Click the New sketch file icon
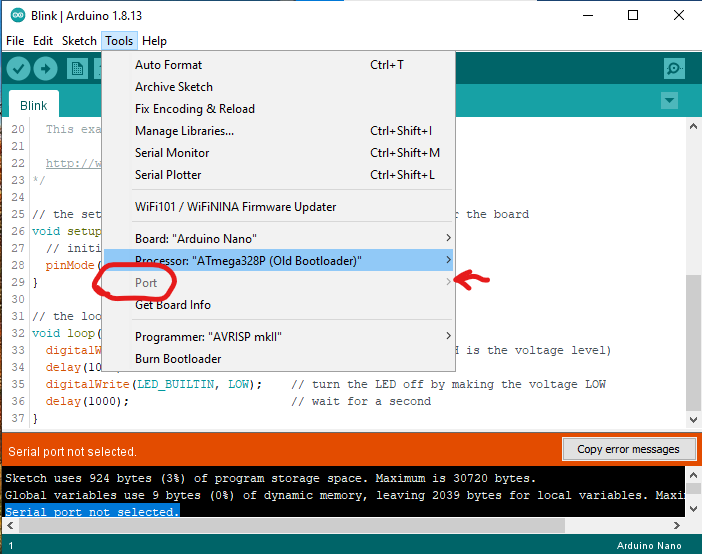 click(x=77, y=69)
